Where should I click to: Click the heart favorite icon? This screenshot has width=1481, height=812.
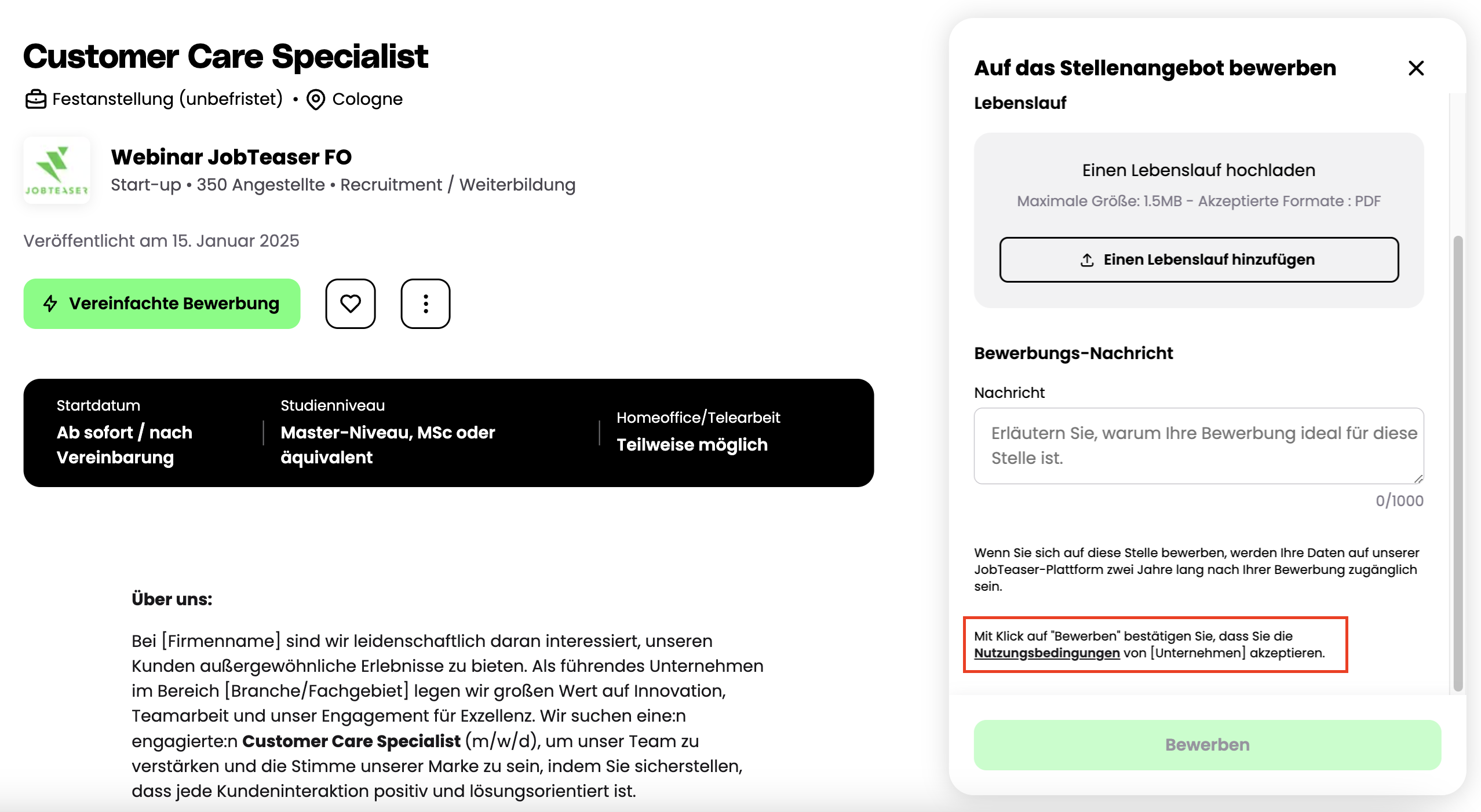[350, 303]
